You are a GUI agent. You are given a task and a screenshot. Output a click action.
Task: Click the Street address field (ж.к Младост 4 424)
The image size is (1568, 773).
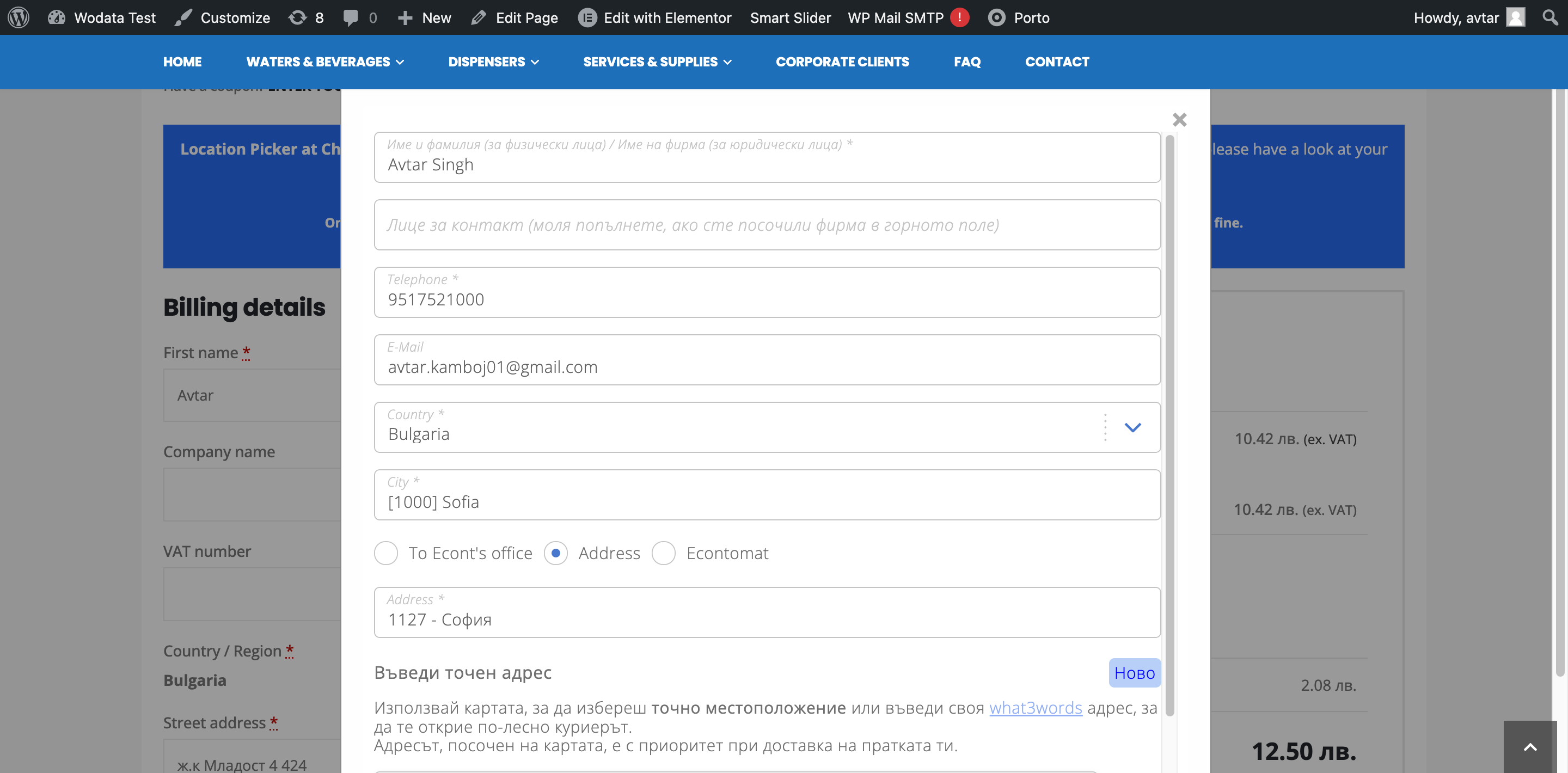252,757
